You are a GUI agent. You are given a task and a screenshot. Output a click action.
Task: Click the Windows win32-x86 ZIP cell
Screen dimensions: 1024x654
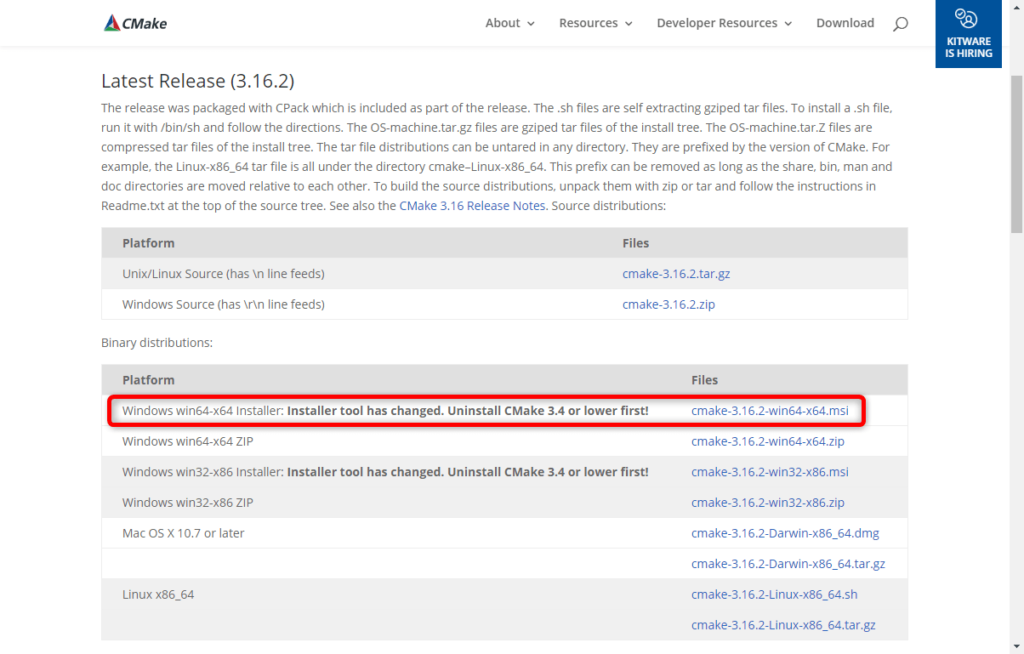pyautogui.click(x=187, y=502)
